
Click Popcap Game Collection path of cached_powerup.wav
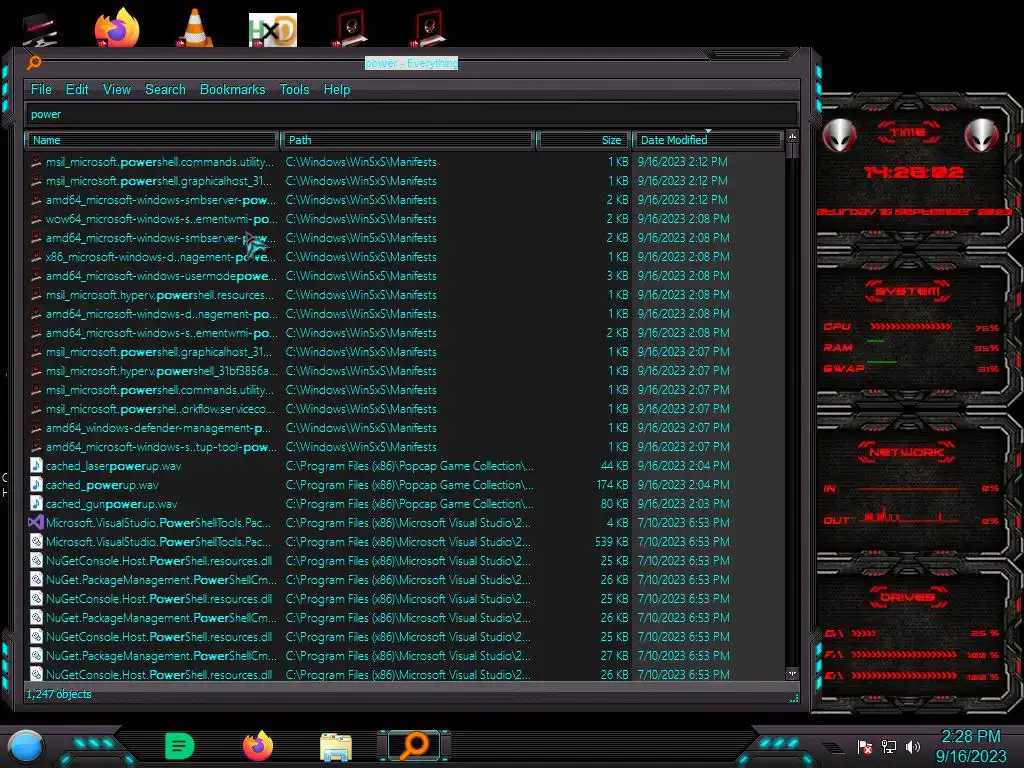(409, 485)
